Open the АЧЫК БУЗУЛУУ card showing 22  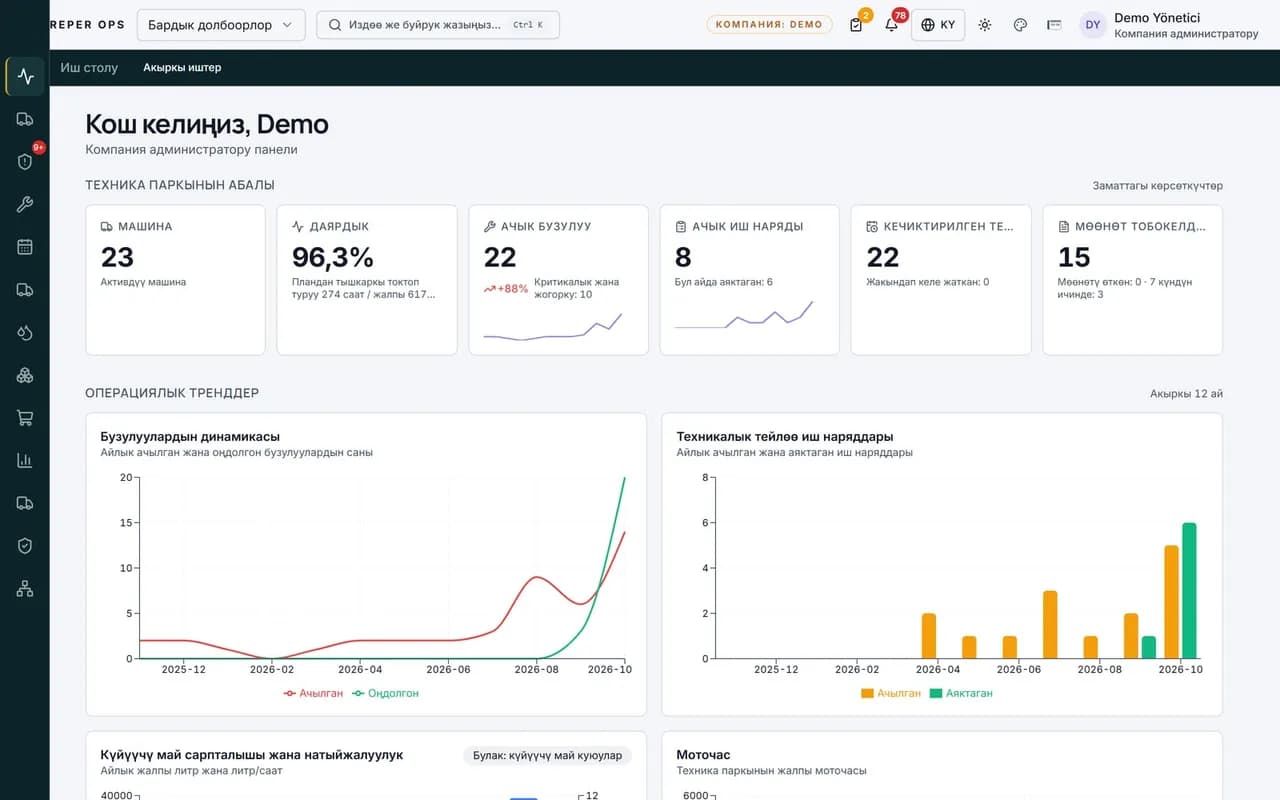558,280
